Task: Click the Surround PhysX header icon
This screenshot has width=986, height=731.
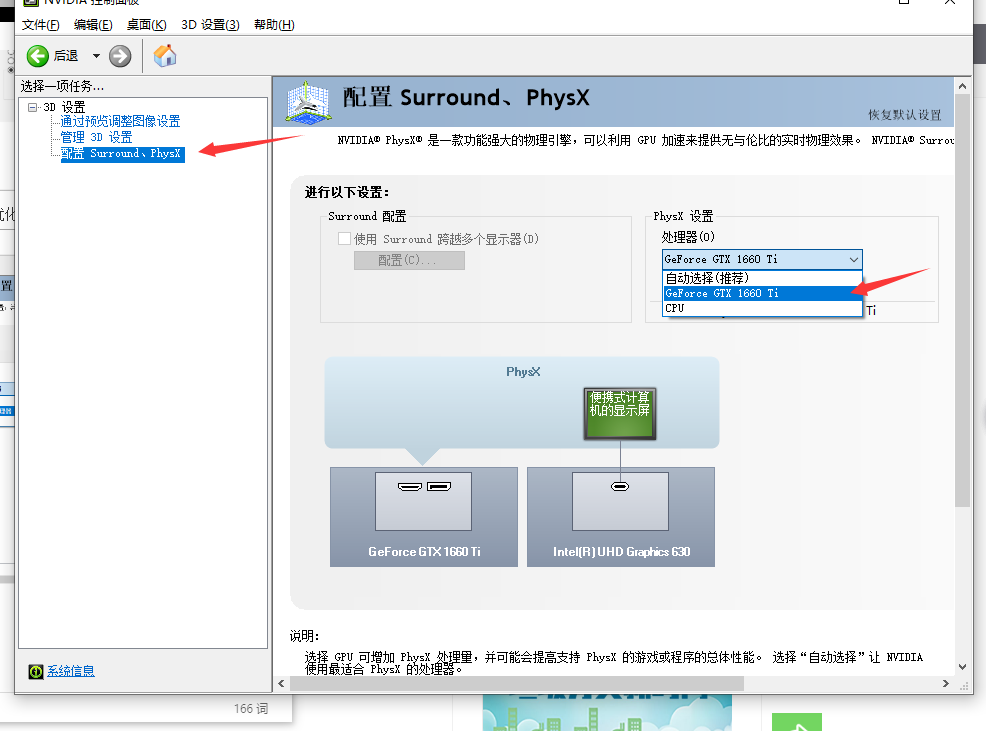Action: tap(307, 102)
